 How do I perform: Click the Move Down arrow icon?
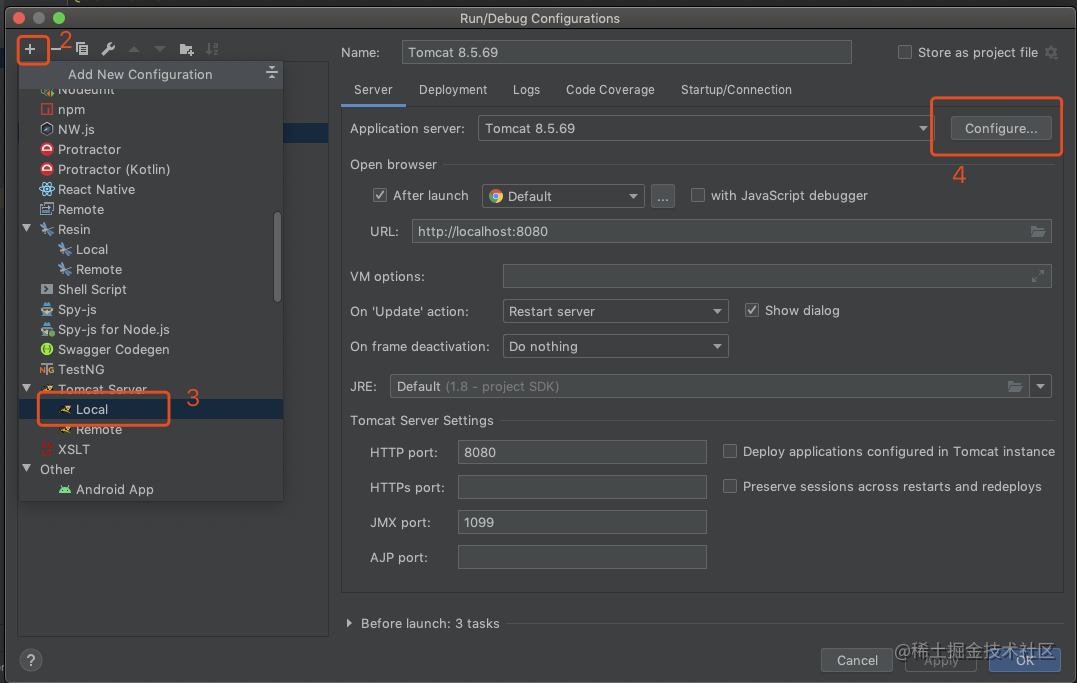coord(160,49)
